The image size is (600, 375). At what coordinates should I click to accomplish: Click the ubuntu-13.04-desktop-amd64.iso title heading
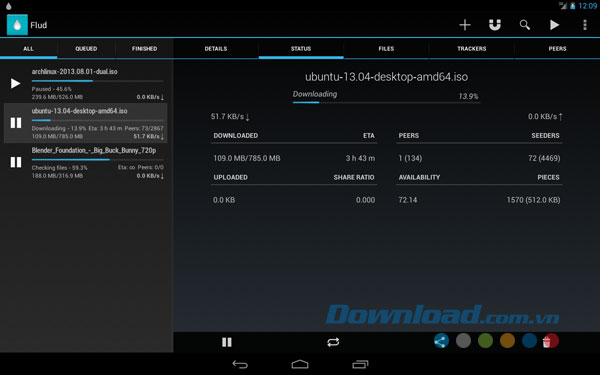(x=386, y=77)
